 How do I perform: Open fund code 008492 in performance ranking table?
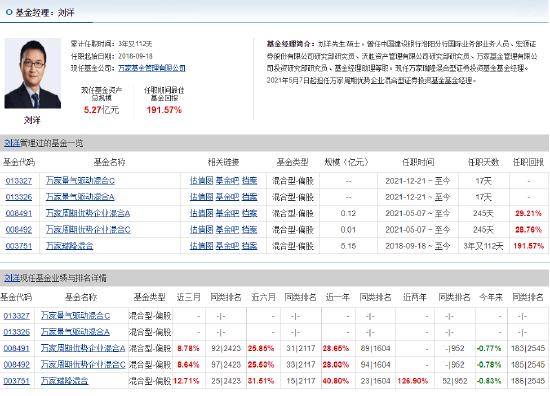coord(16,365)
